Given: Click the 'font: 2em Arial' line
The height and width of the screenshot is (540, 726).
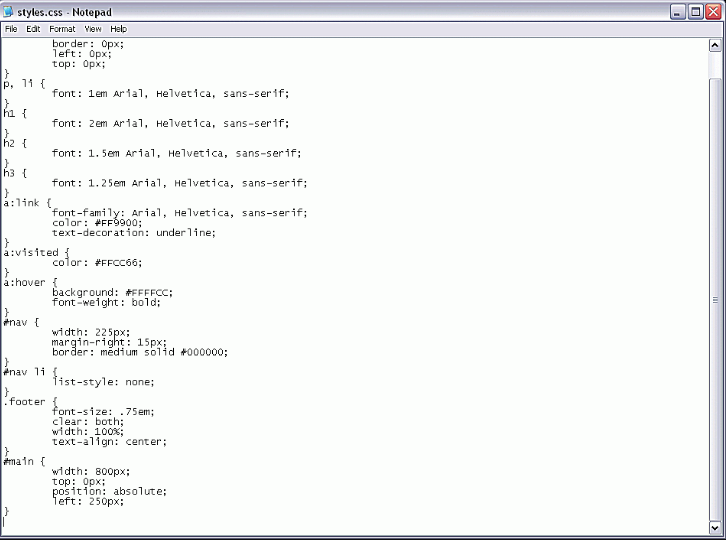Looking at the screenshot, I should coord(170,124).
